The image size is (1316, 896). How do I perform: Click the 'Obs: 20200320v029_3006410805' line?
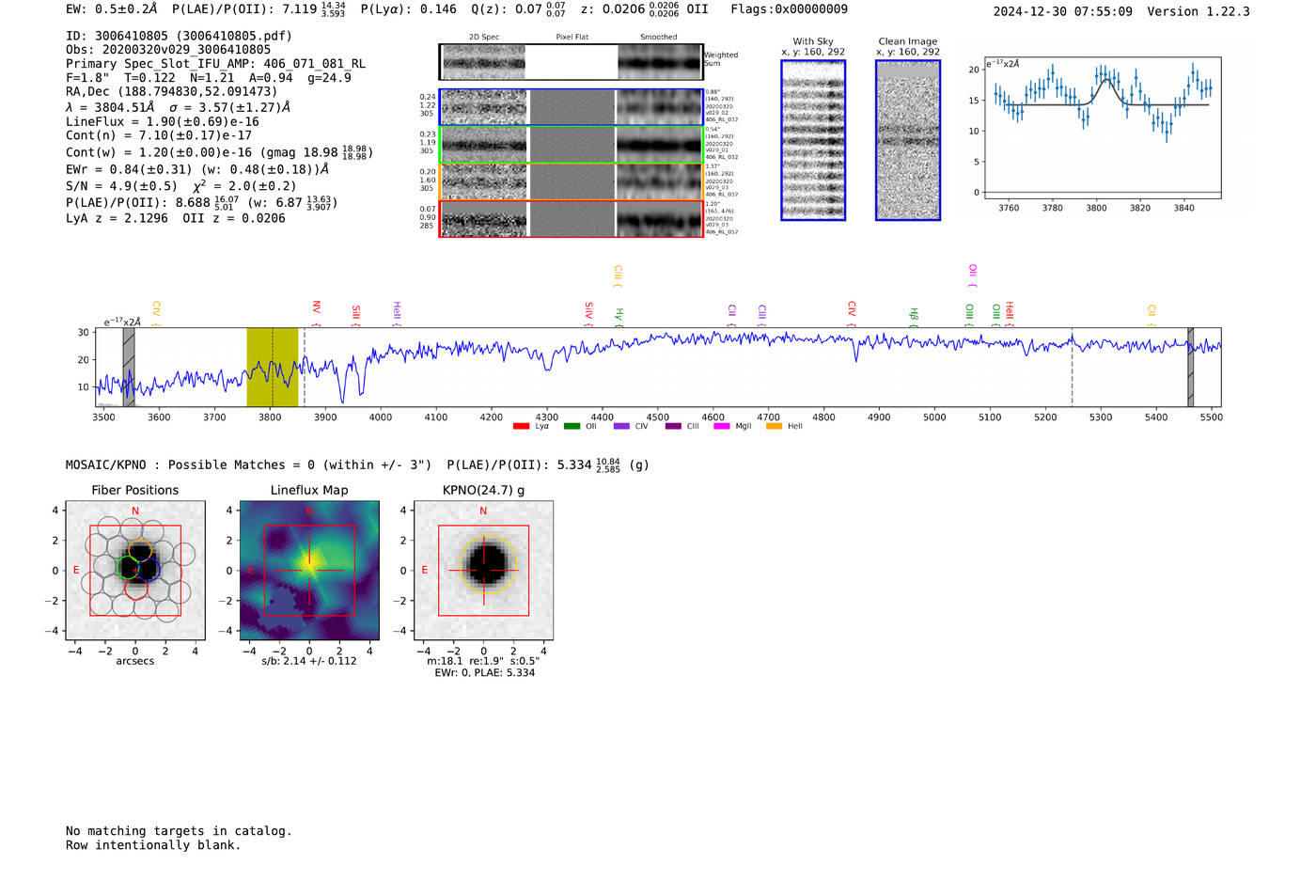pyautogui.click(x=168, y=50)
